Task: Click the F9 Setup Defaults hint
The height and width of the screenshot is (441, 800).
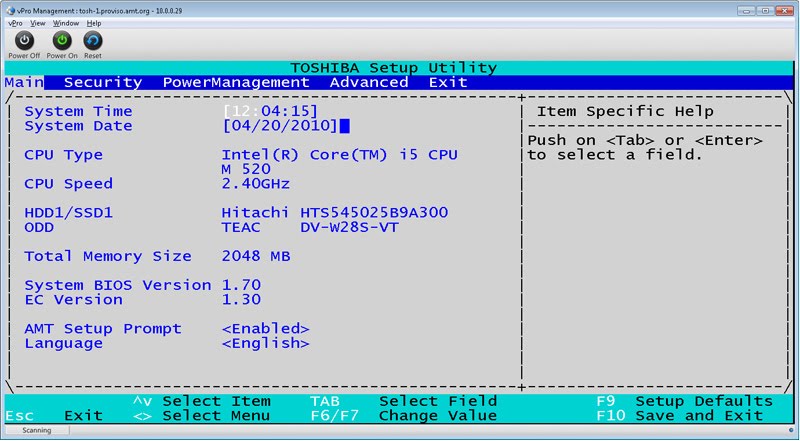Action: tap(684, 401)
